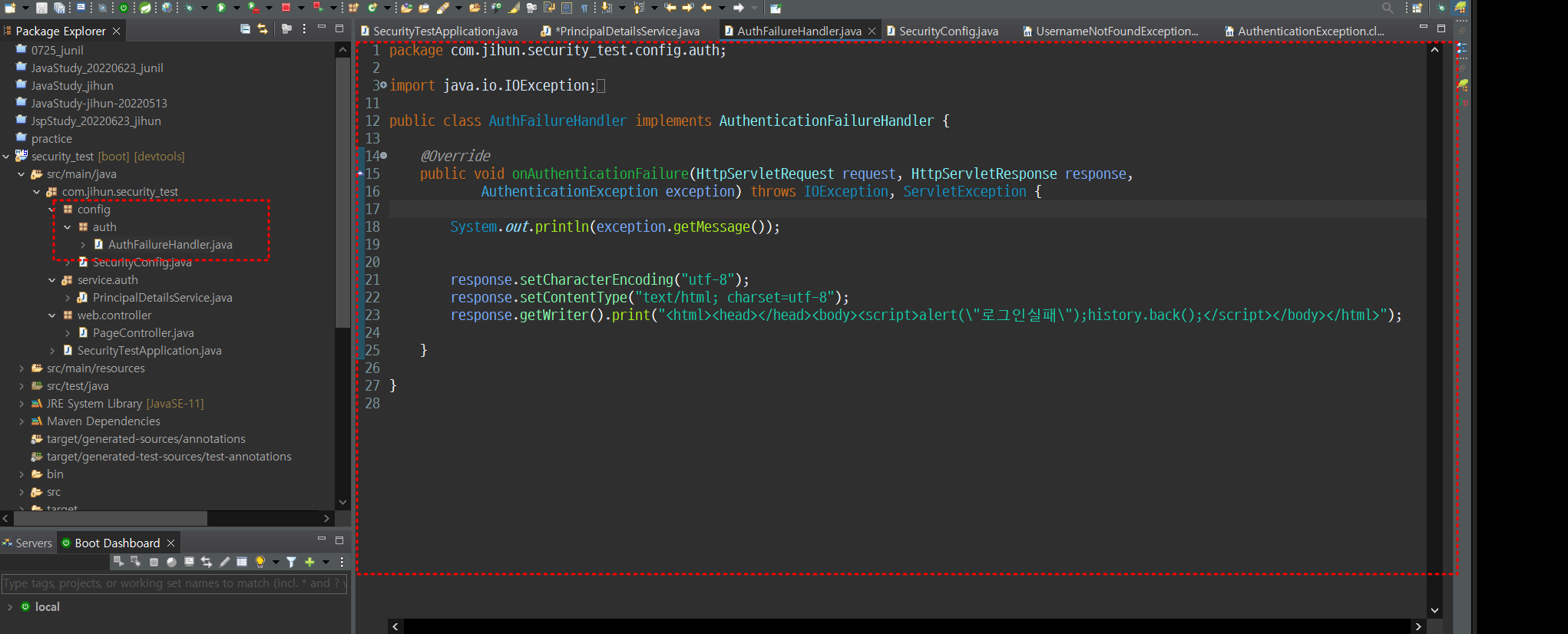Navigate back with yellow left arrow

tap(706, 8)
